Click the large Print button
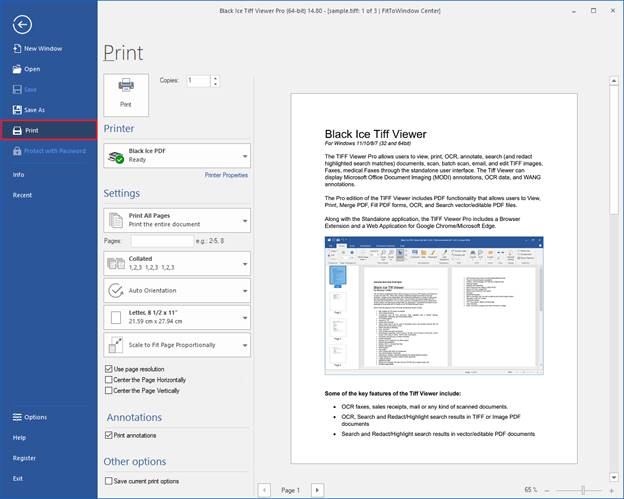Screen dimensions: 624x499 pyautogui.click(x=126, y=95)
